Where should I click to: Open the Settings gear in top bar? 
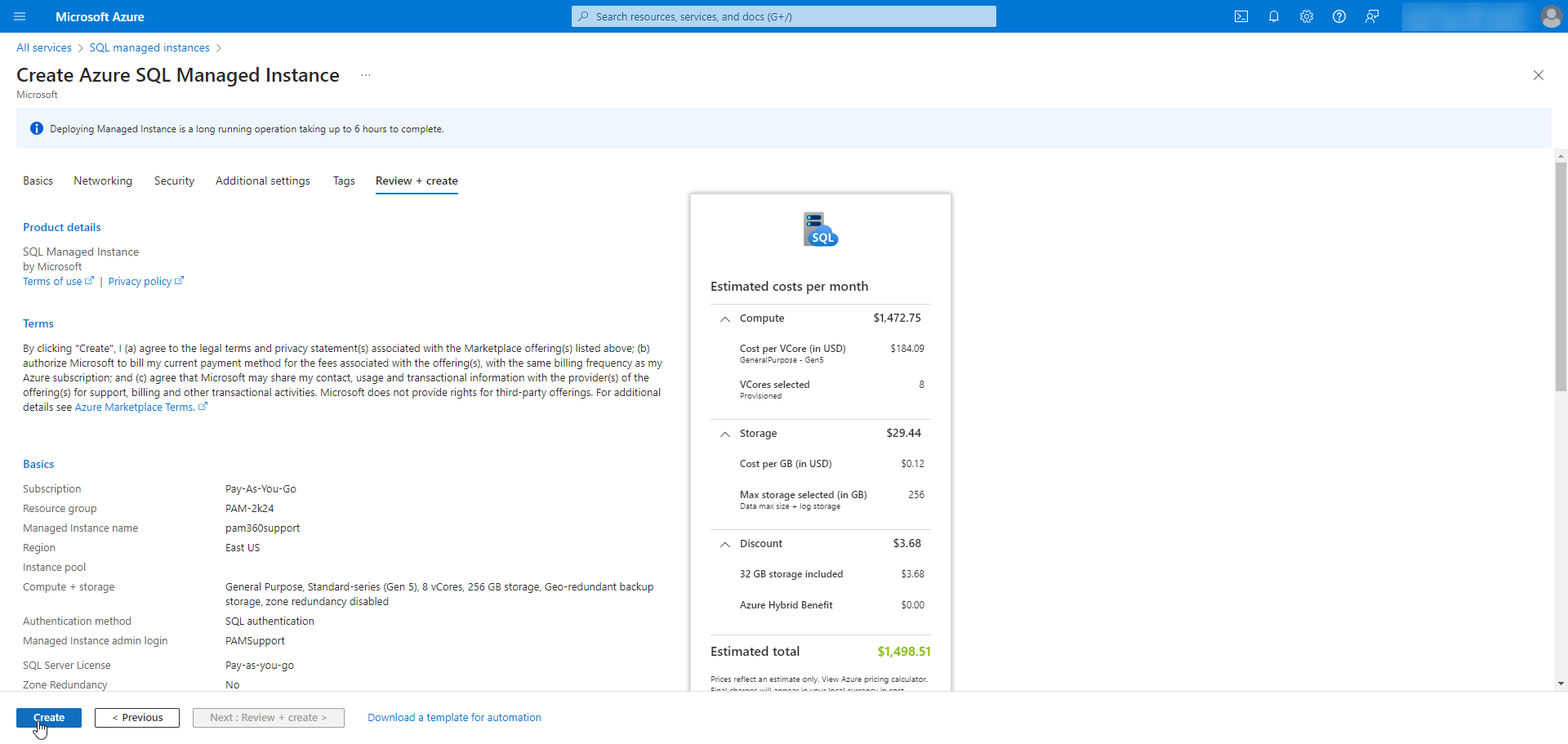coord(1307,16)
